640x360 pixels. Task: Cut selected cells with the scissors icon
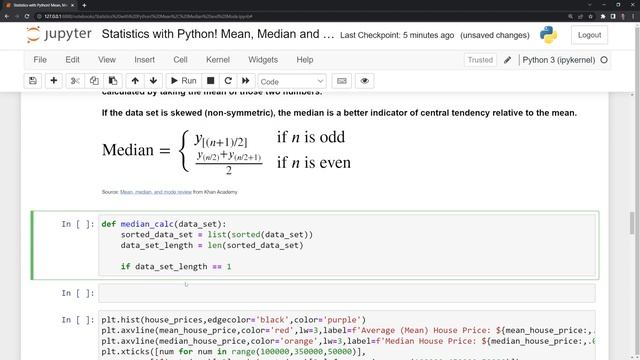pyautogui.click(x=75, y=81)
